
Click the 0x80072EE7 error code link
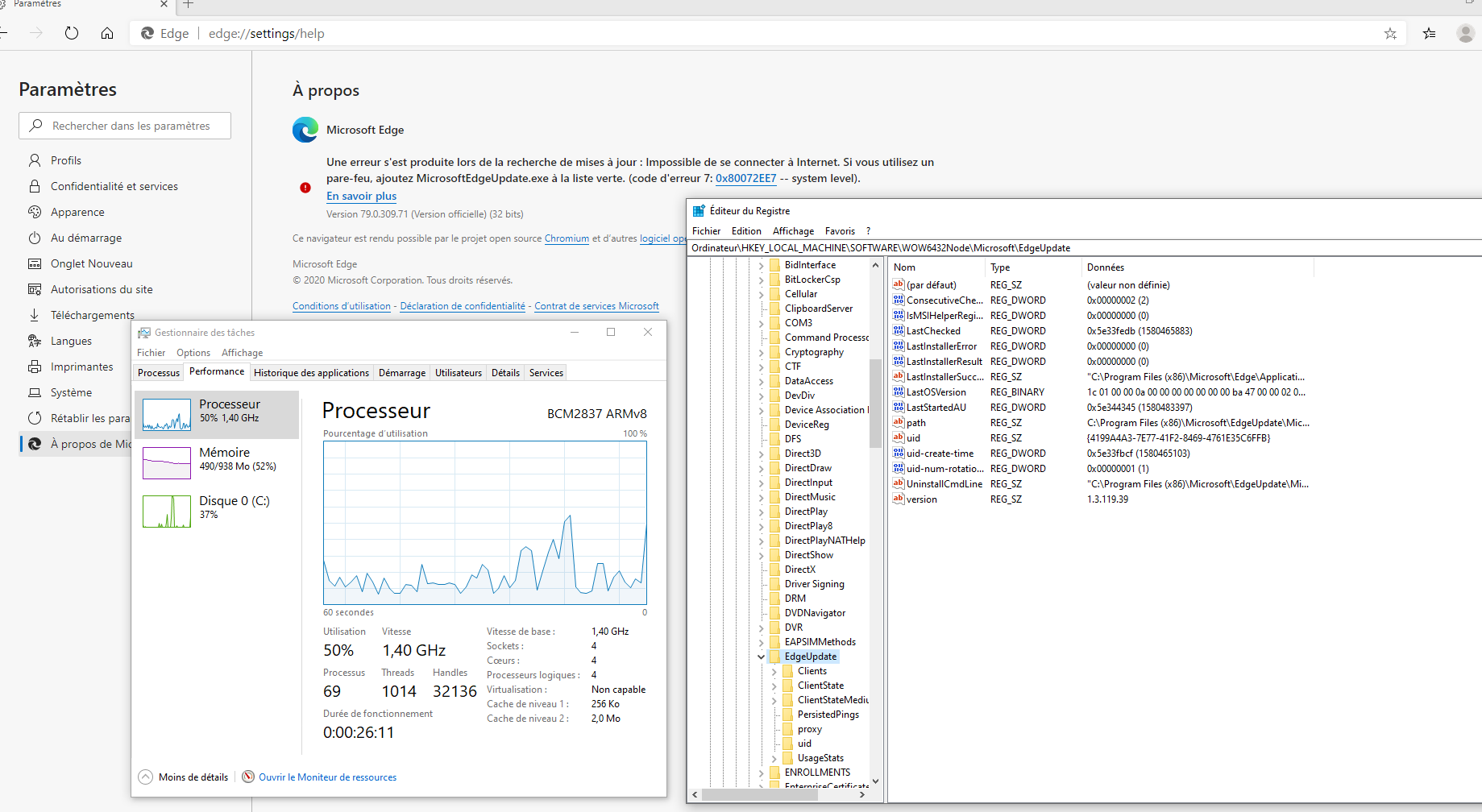(745, 179)
